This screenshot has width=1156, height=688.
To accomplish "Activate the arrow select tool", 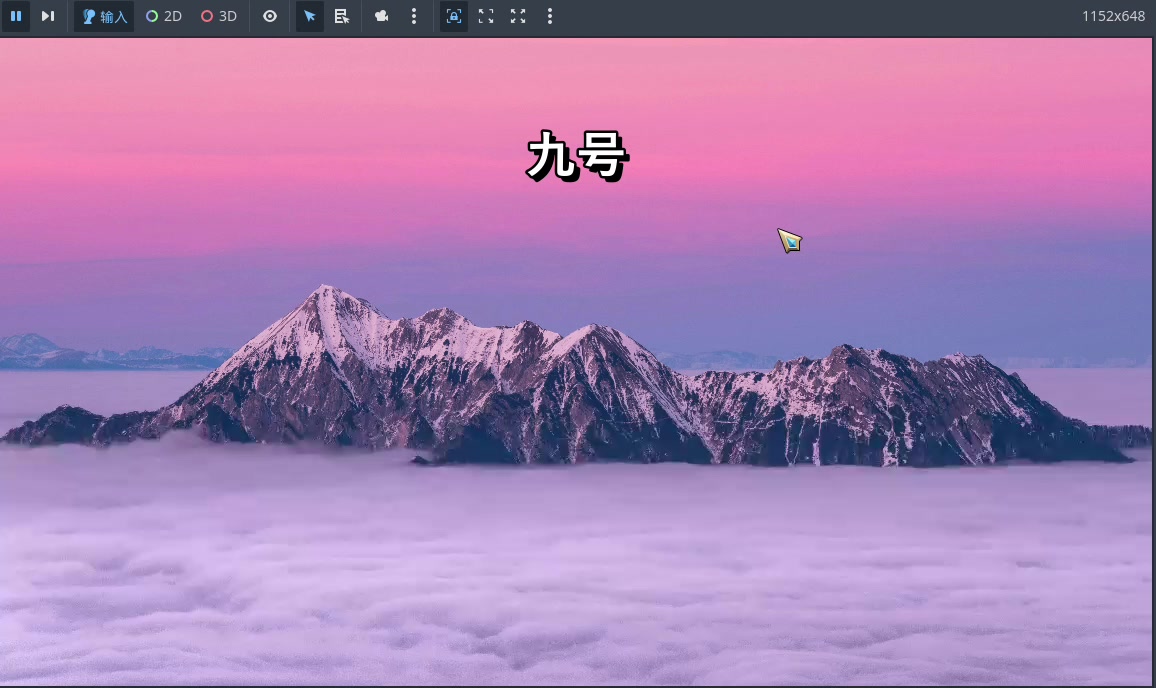I will pyautogui.click(x=310, y=16).
